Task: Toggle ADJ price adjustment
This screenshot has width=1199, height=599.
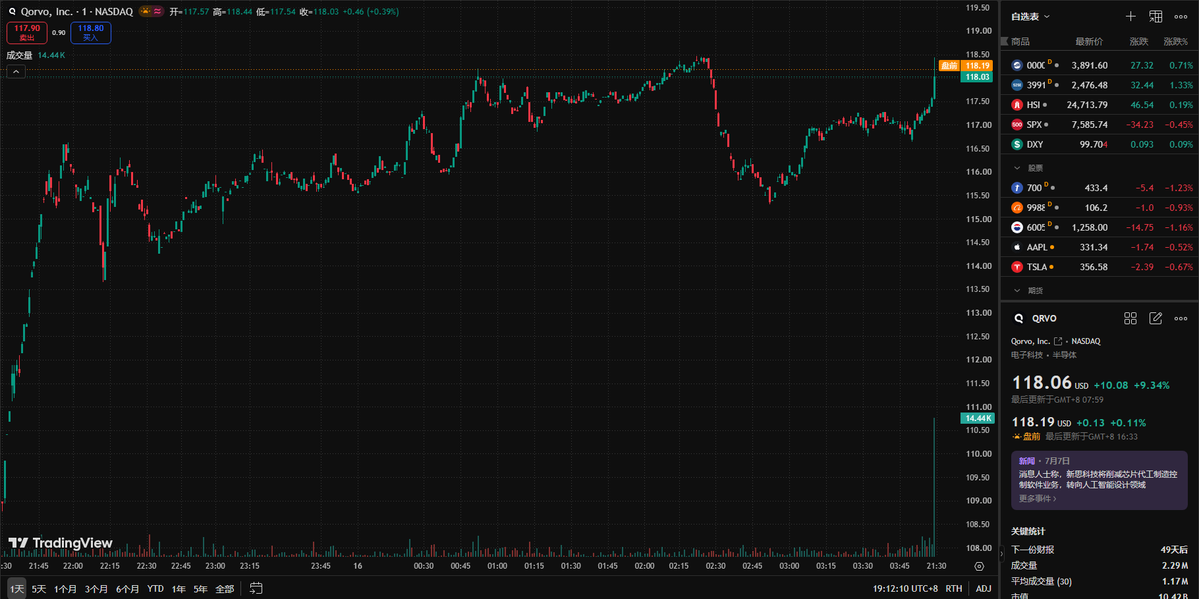Action: click(x=983, y=588)
